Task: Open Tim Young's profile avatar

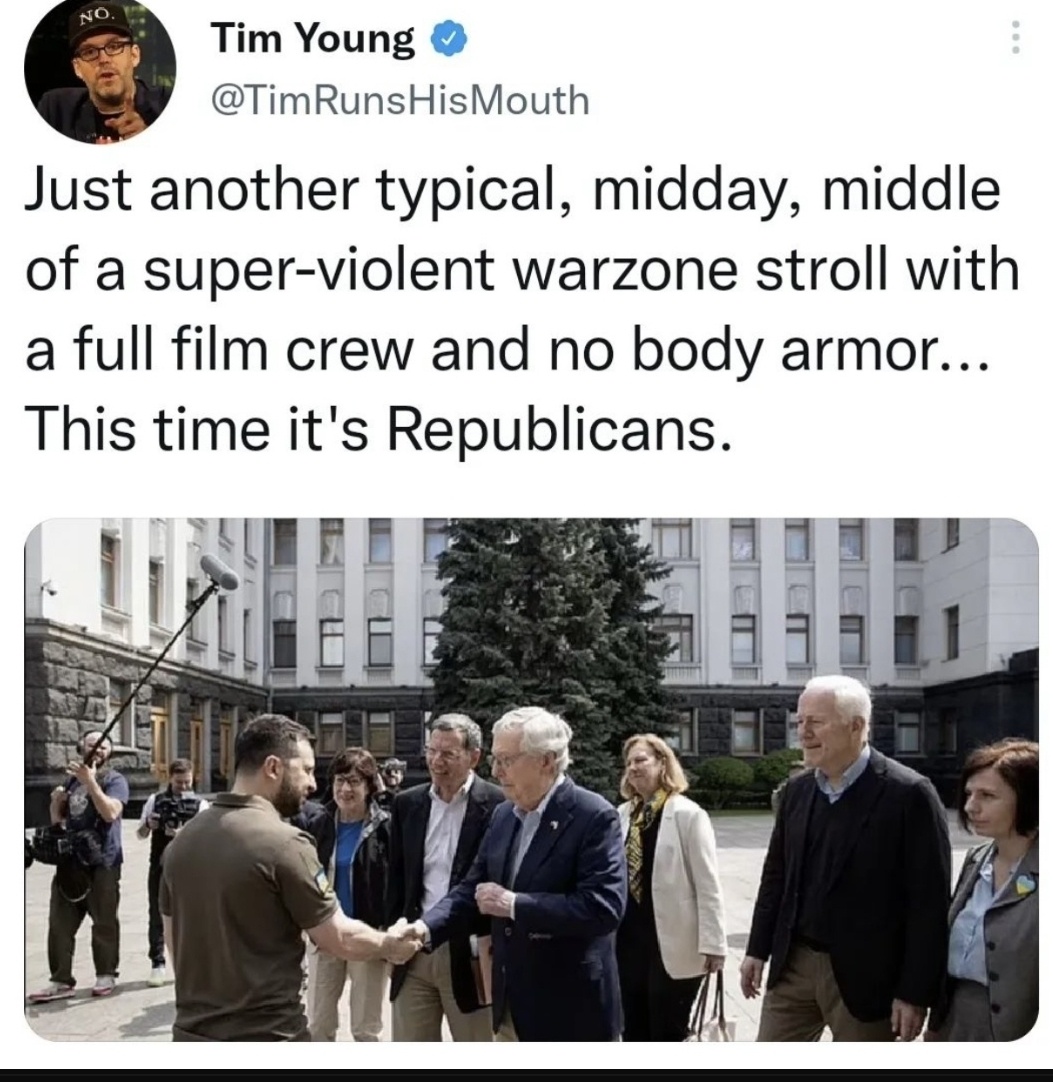Action: (100, 69)
